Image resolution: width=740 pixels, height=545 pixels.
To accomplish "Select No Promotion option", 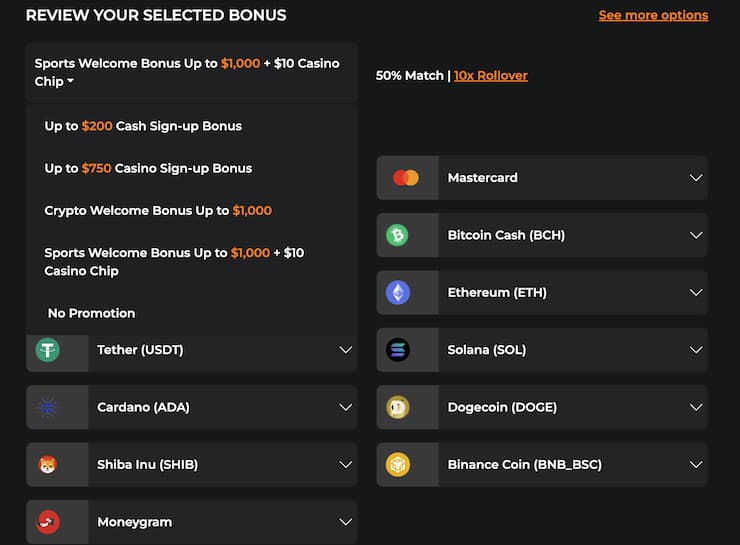I will 92,313.
